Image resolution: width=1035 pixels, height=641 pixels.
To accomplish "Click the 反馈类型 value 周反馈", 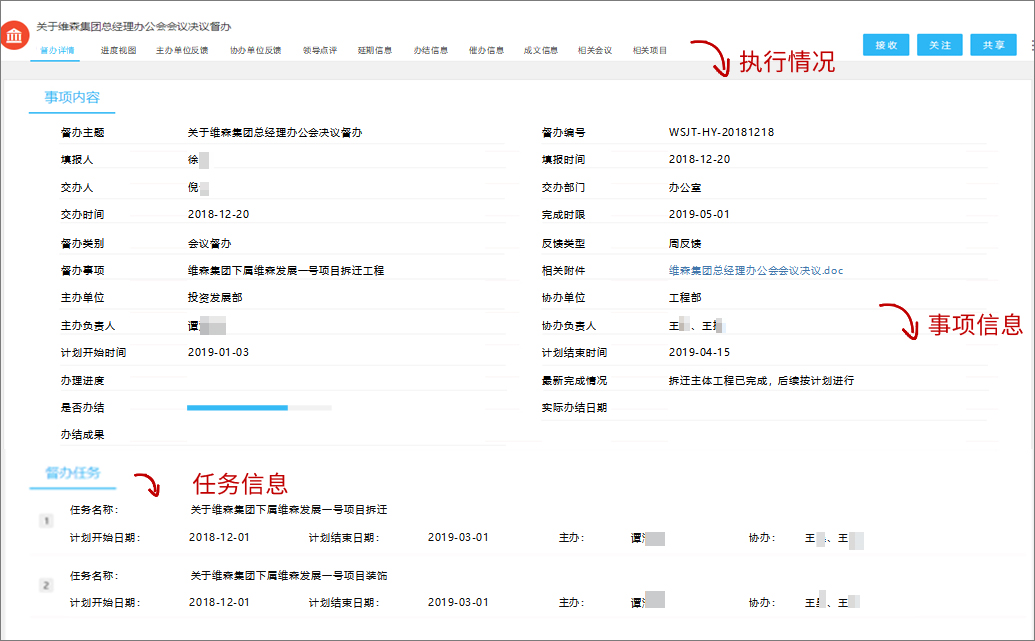I will [x=684, y=244].
